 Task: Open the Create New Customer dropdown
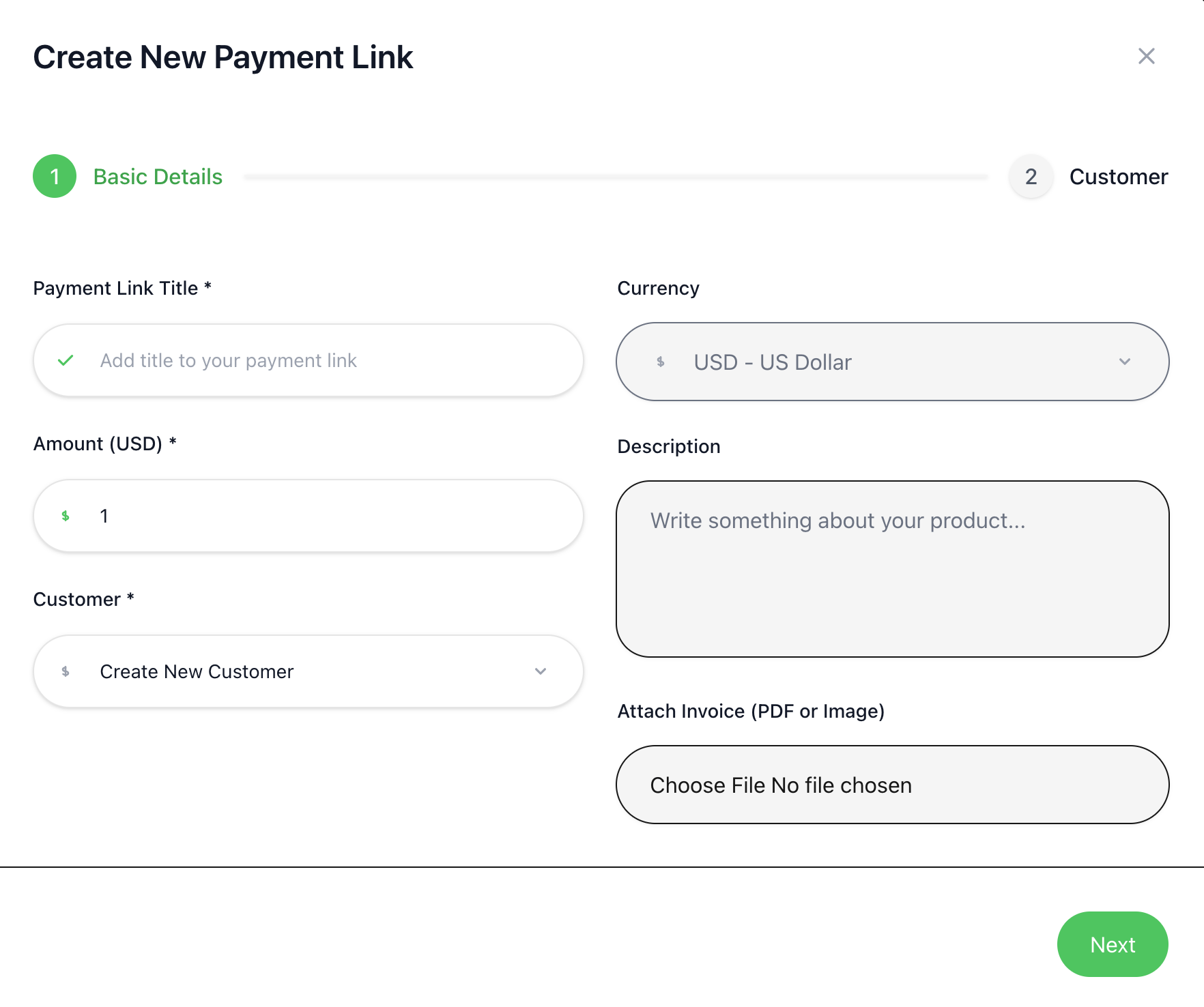(x=309, y=671)
